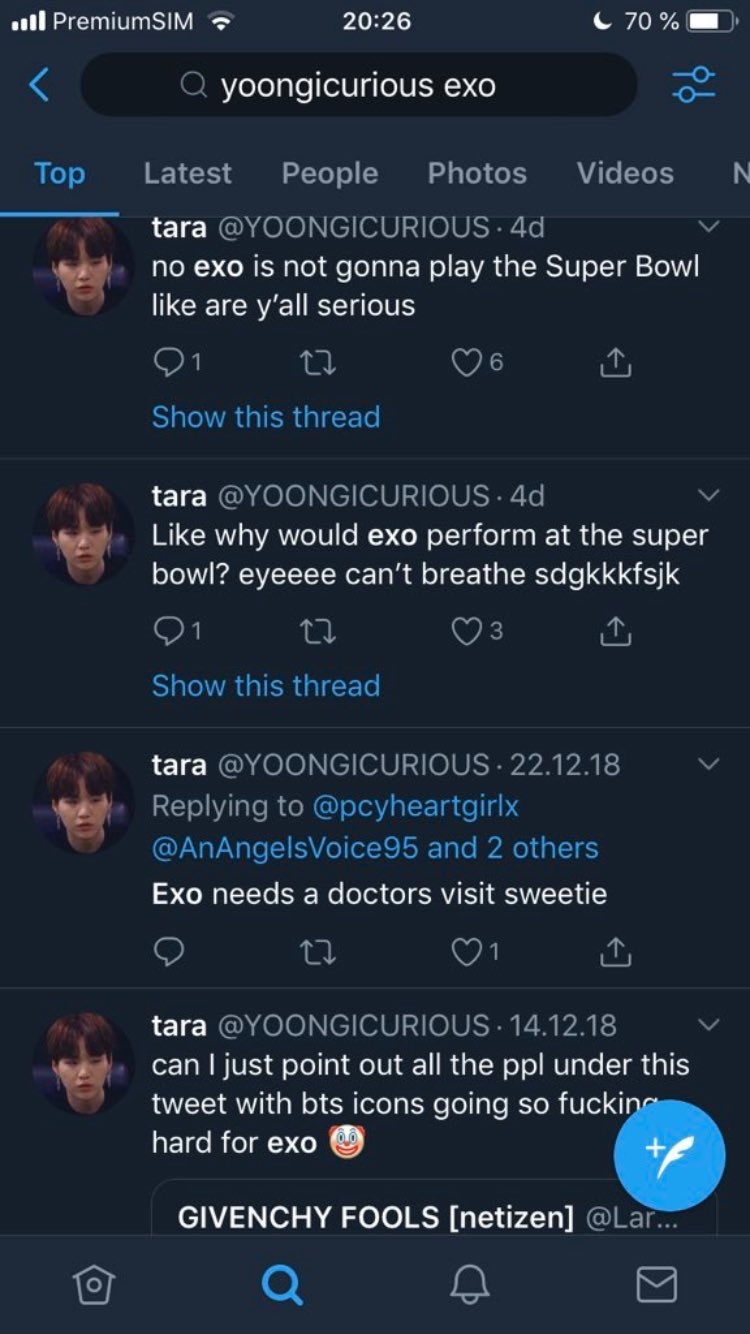Open the chevron menu on the 14.12.18 tweet
This screenshot has width=750, height=1334.
click(x=708, y=1025)
